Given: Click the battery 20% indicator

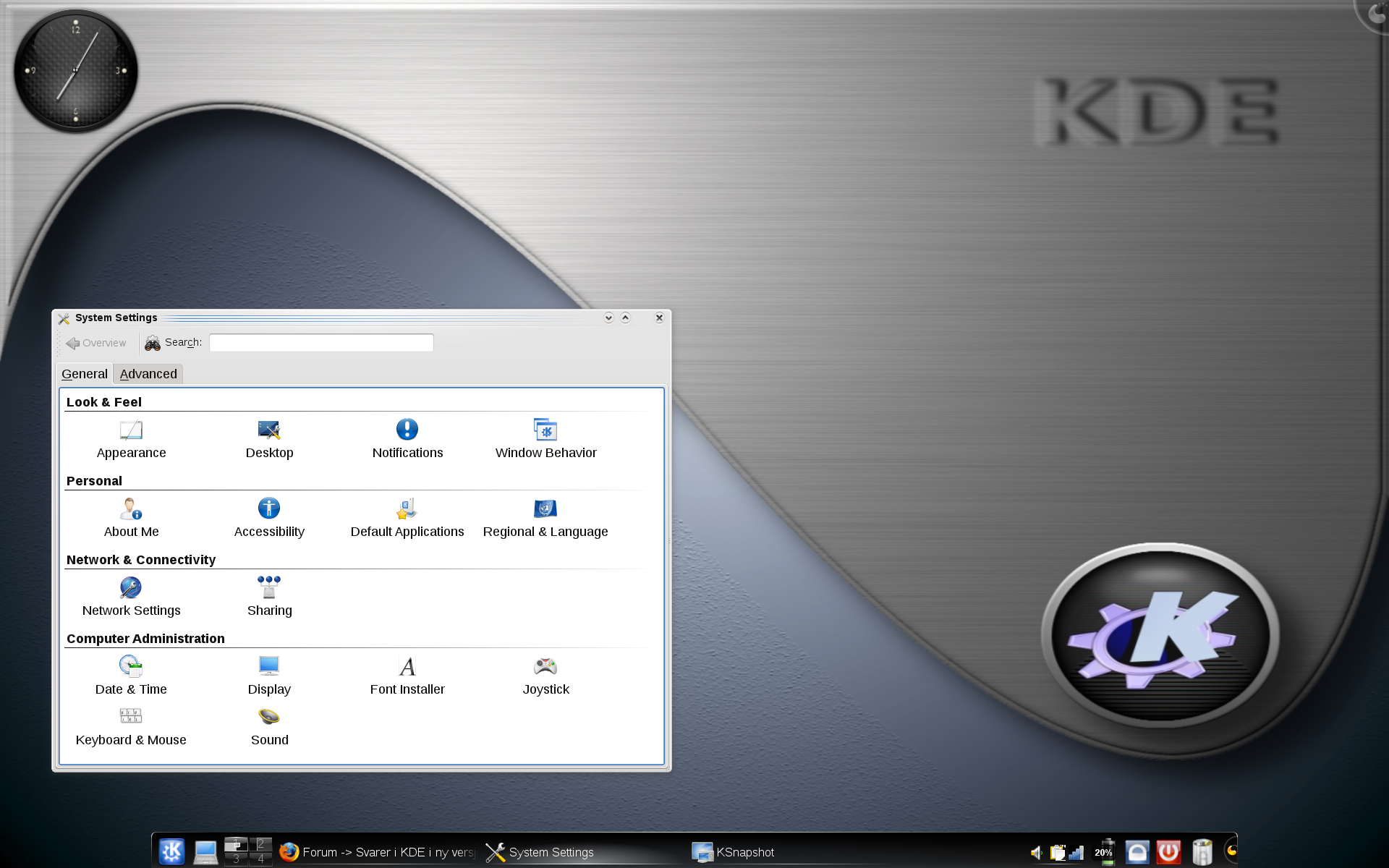Looking at the screenshot, I should click(1105, 852).
